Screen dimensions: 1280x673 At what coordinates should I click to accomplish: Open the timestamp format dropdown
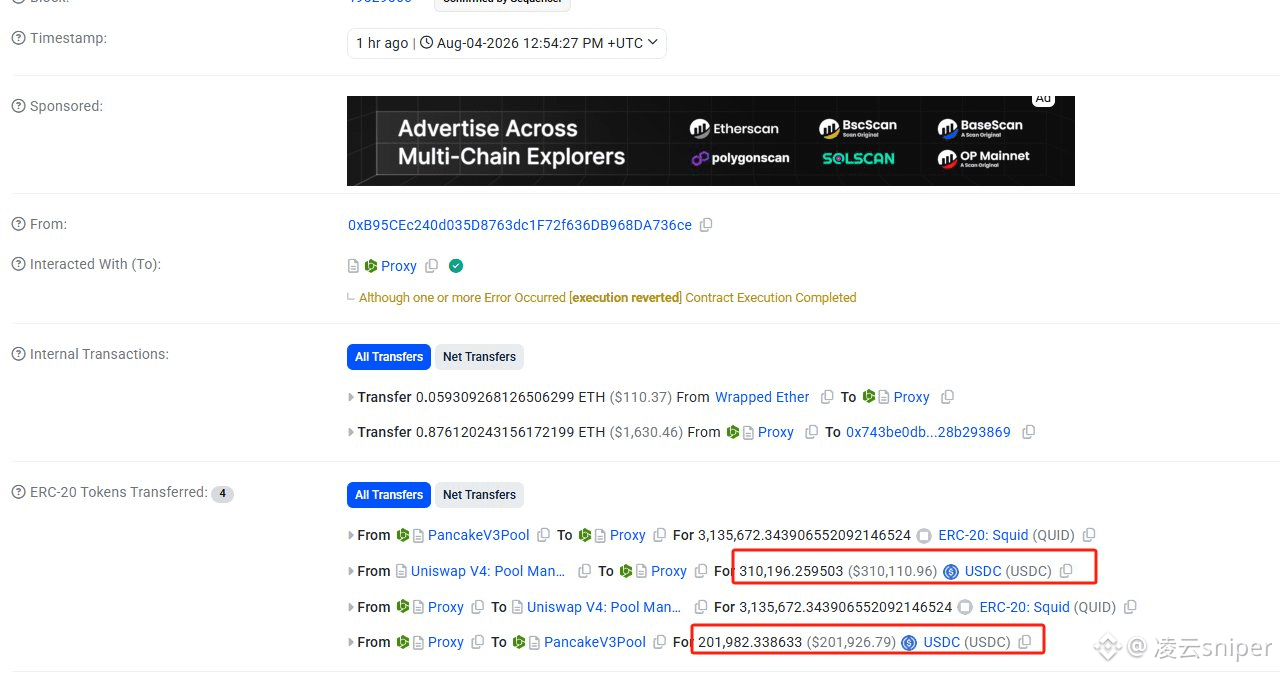tap(506, 43)
